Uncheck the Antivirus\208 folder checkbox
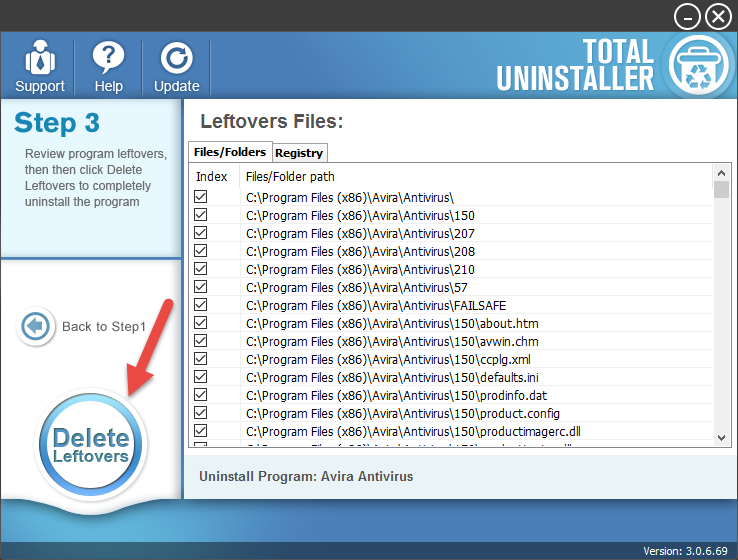738x560 pixels. (x=201, y=251)
